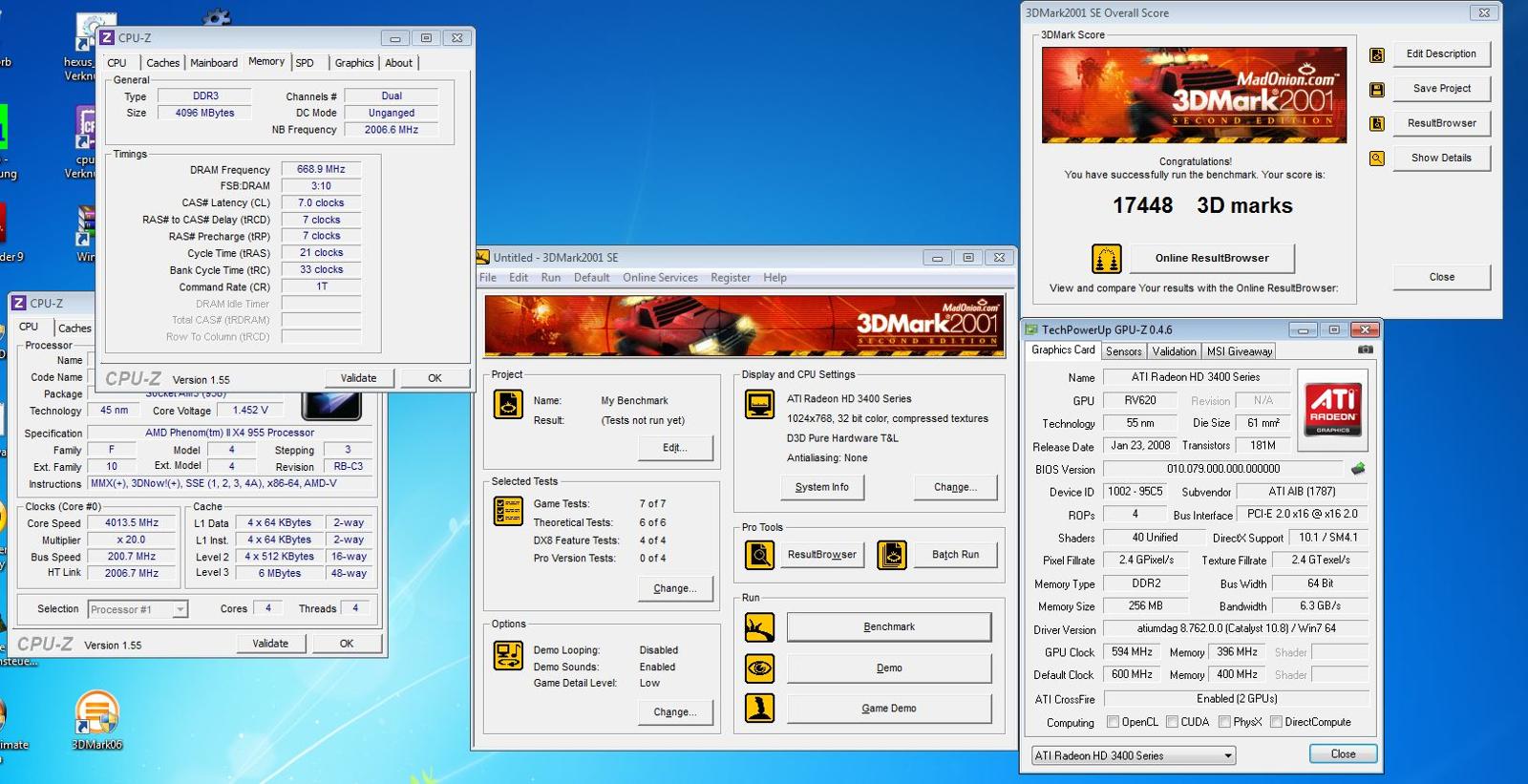Viewport: 1528px width, 784px height.
Task: Click the Batch Run button
Action: [956, 555]
